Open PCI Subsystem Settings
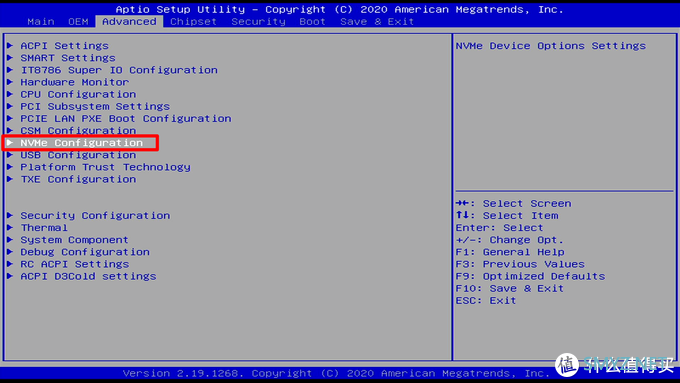This screenshot has width=680, height=383. tap(95, 106)
